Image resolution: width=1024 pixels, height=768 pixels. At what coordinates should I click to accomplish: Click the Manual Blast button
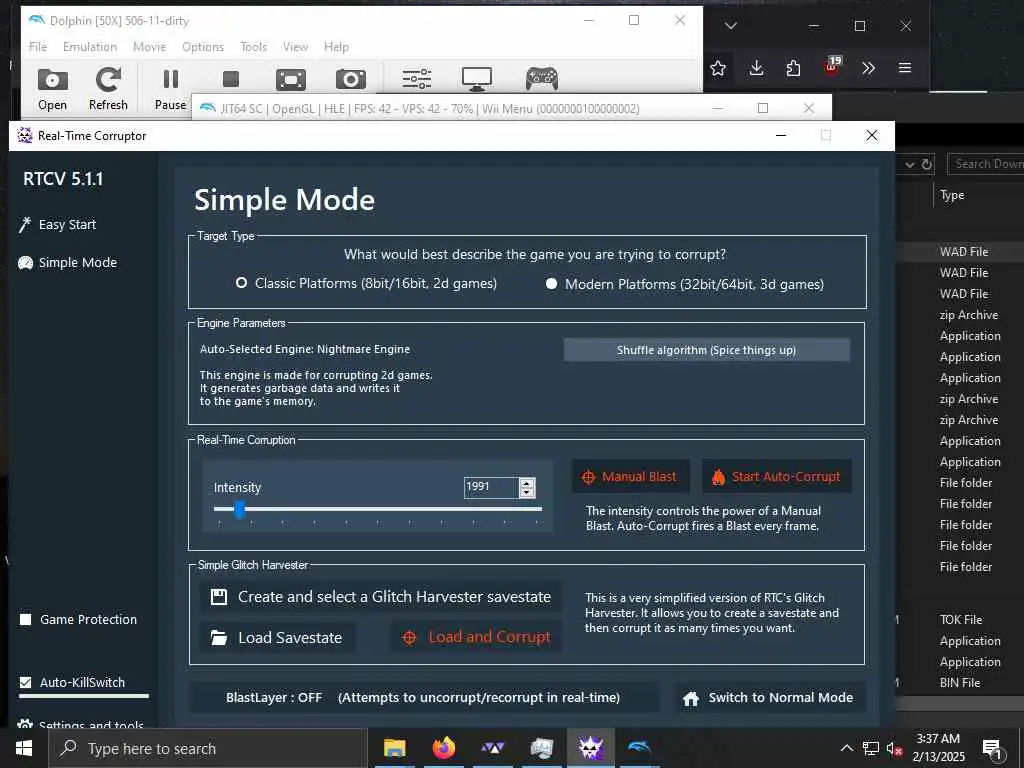pos(630,477)
